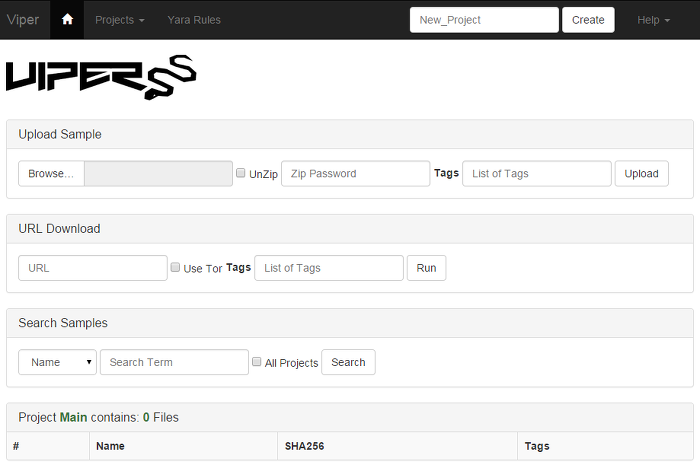Image resolution: width=700 pixels, height=468 pixels.
Task: Focus the URL Download tags field
Action: (329, 268)
